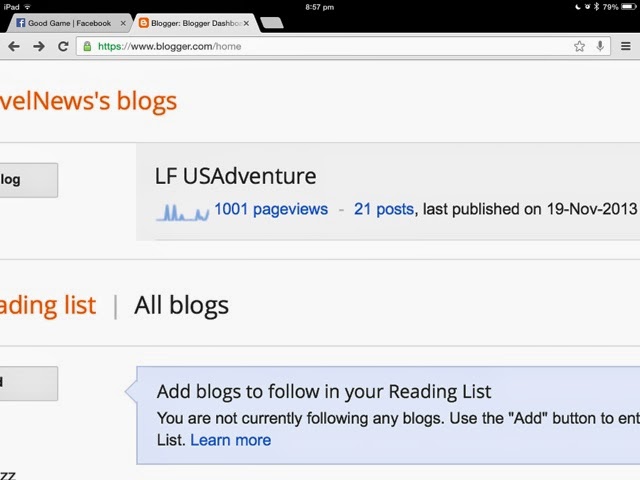
Task: Bookmark this page with the star icon
Action: pos(579,46)
